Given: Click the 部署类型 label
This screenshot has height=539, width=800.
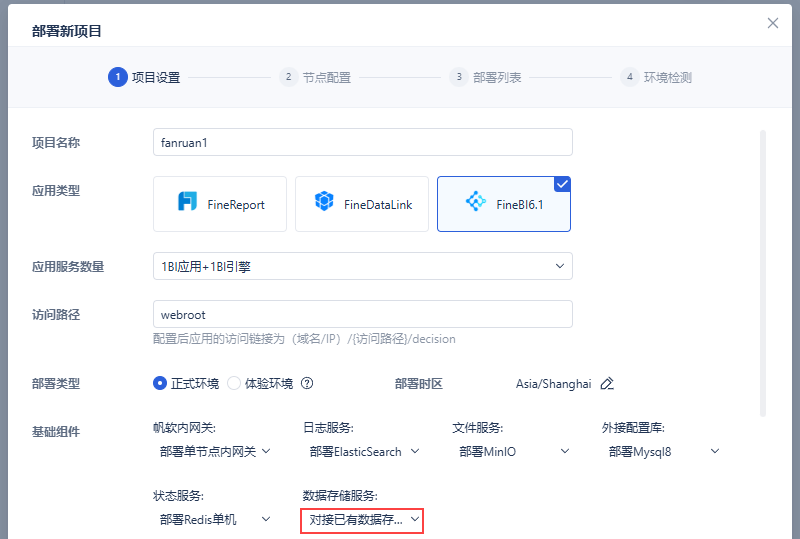Looking at the screenshot, I should (56, 384).
